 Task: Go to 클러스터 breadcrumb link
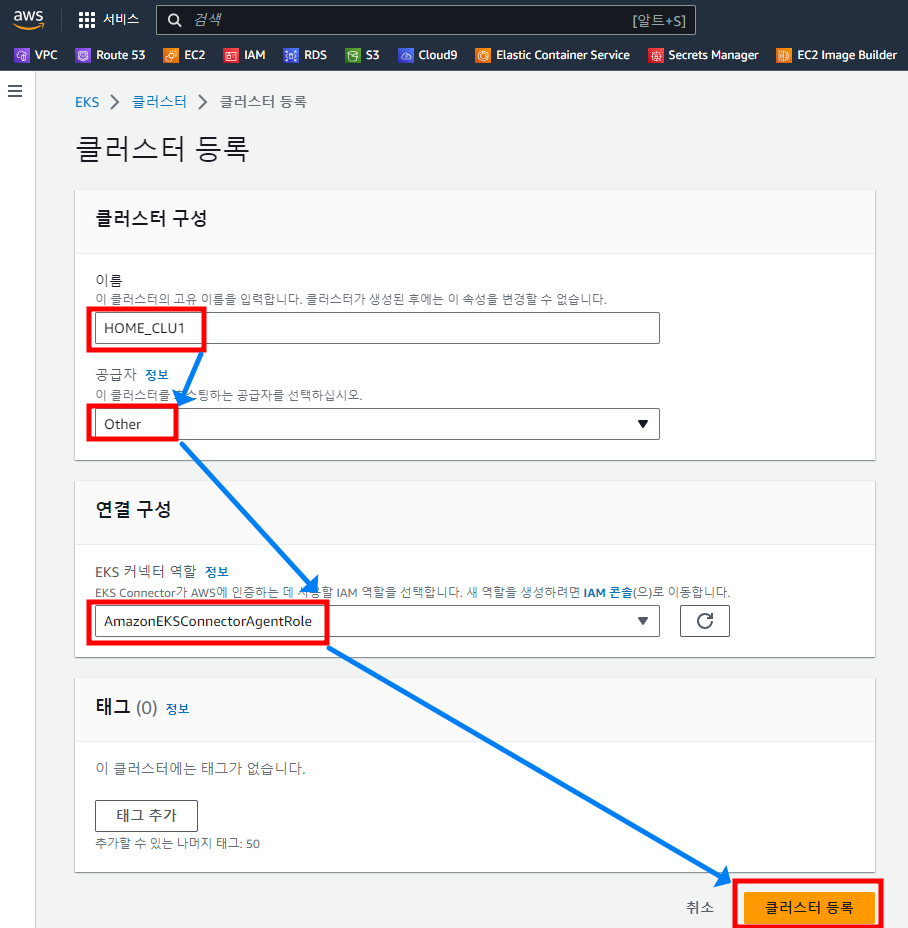point(159,102)
